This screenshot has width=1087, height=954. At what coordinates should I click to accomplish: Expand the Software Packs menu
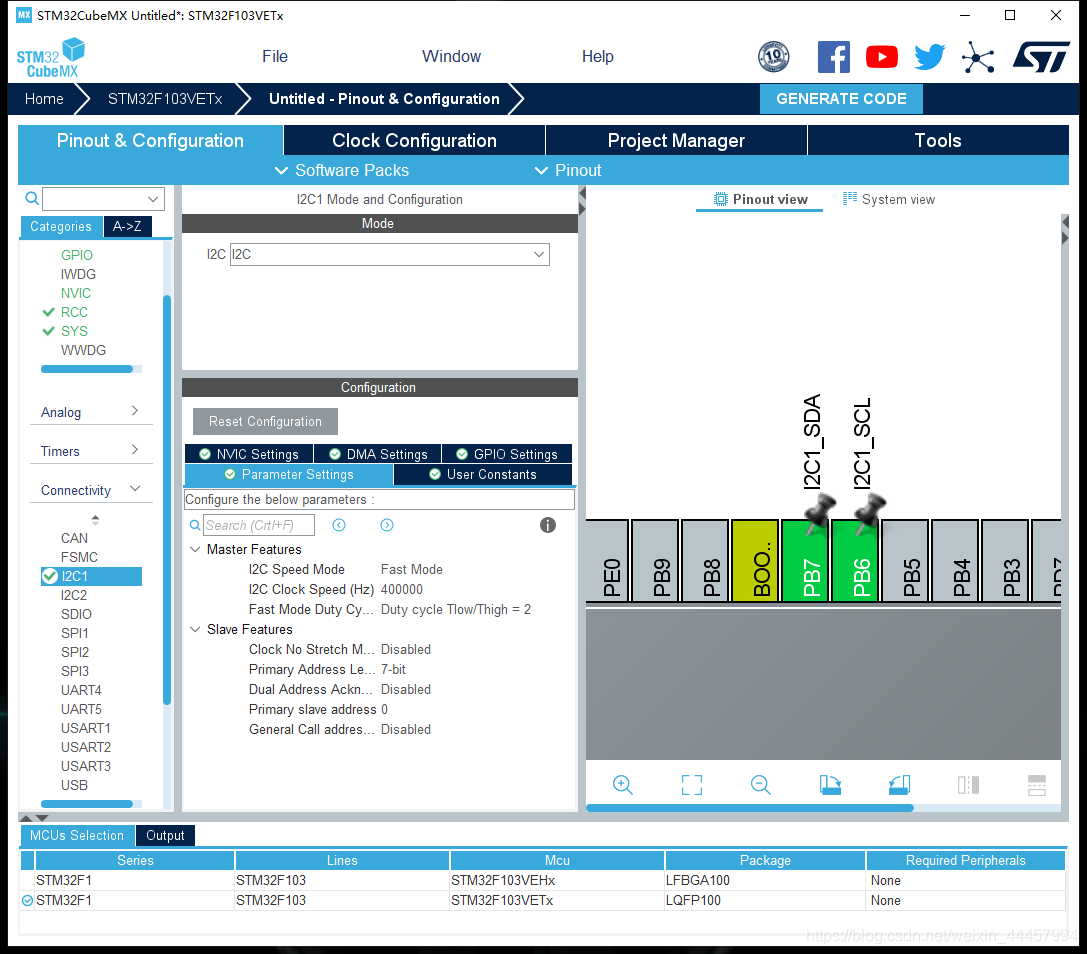click(341, 171)
